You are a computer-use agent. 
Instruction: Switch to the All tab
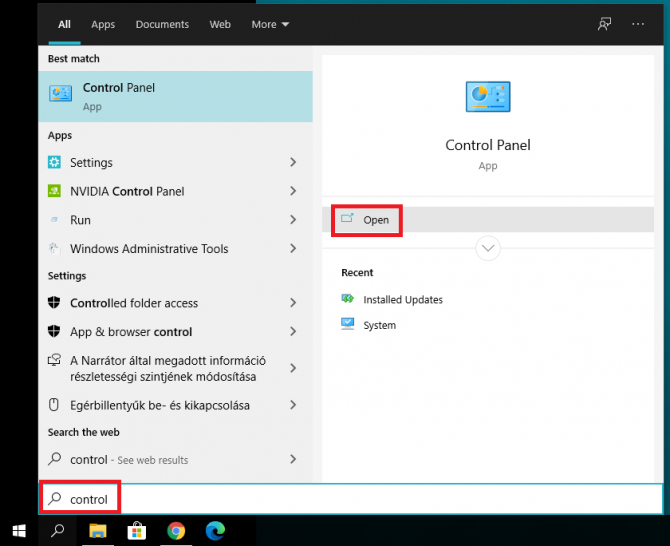(64, 24)
